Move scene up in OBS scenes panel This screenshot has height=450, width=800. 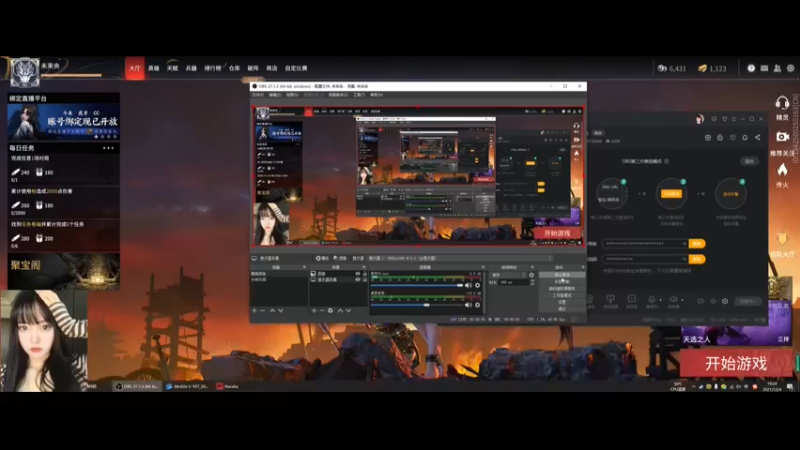(272, 310)
